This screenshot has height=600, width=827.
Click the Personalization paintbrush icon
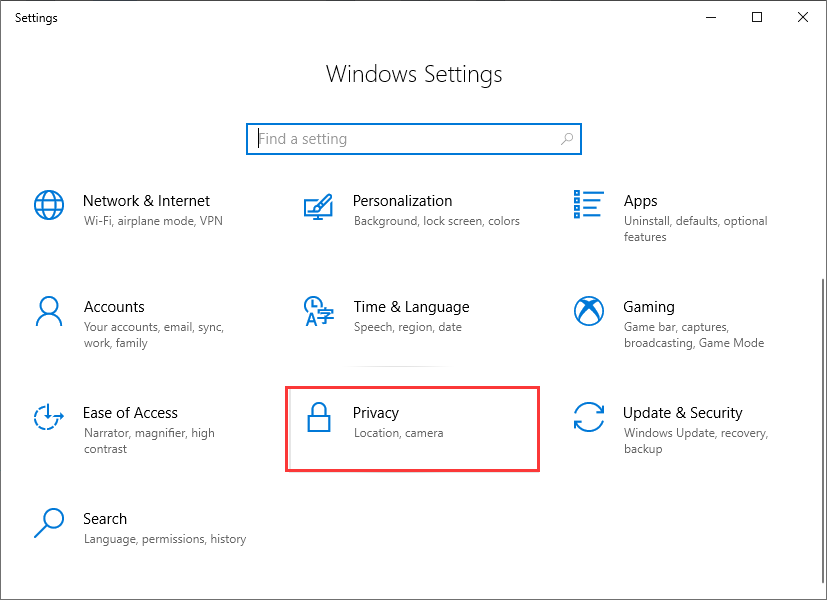point(319,207)
